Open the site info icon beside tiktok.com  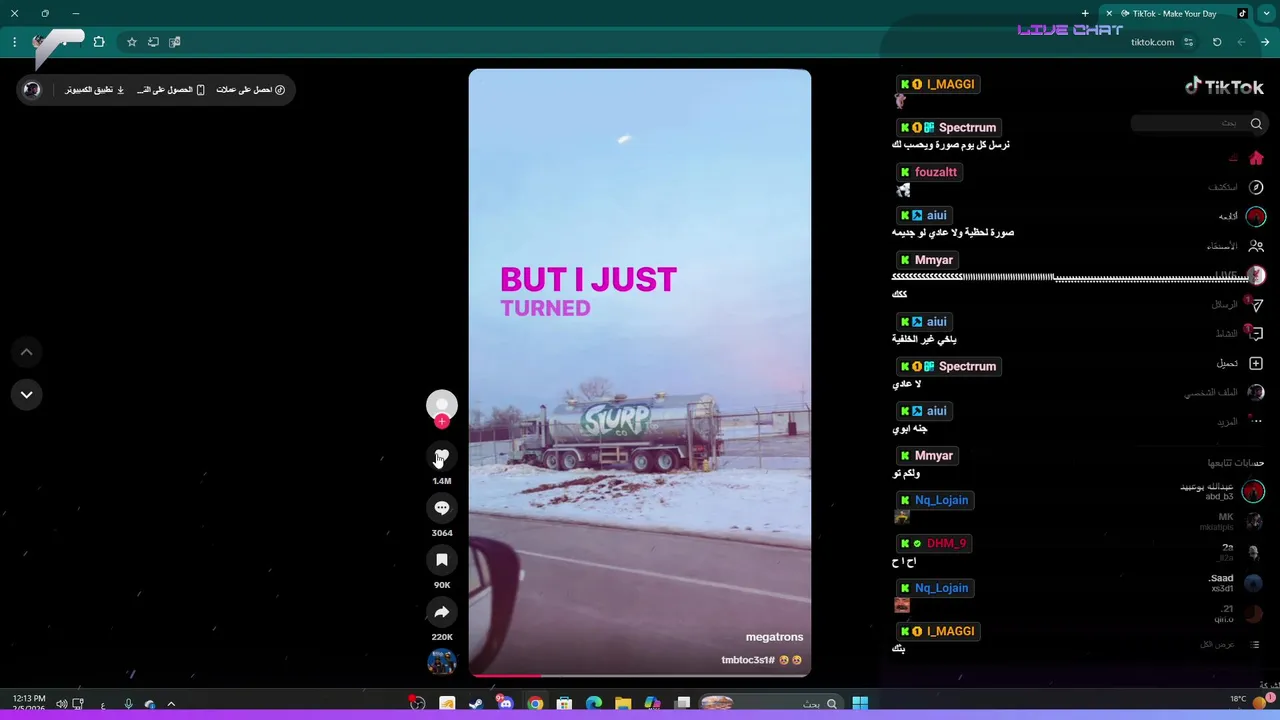click(1188, 42)
